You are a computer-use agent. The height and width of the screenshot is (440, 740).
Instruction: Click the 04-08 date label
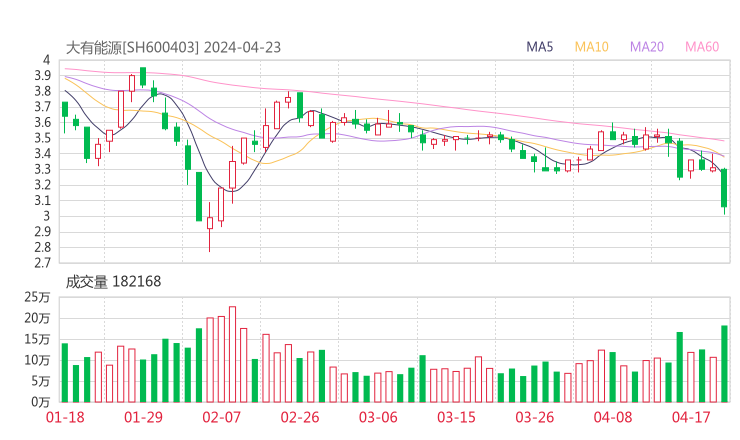point(613,417)
